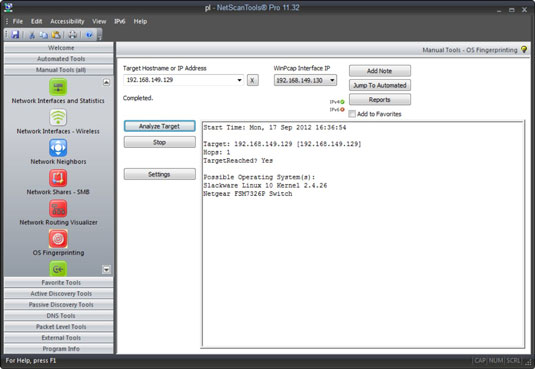Click the Print toolbar icon

coord(72,35)
